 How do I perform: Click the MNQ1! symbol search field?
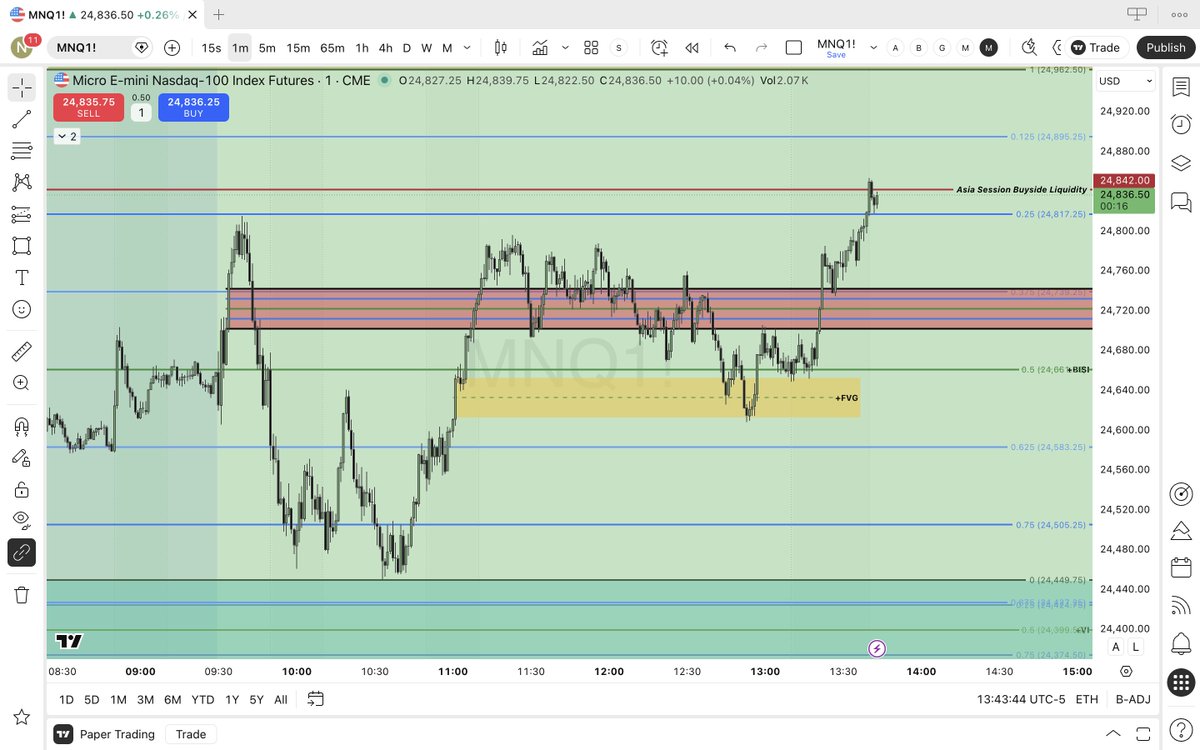point(101,47)
